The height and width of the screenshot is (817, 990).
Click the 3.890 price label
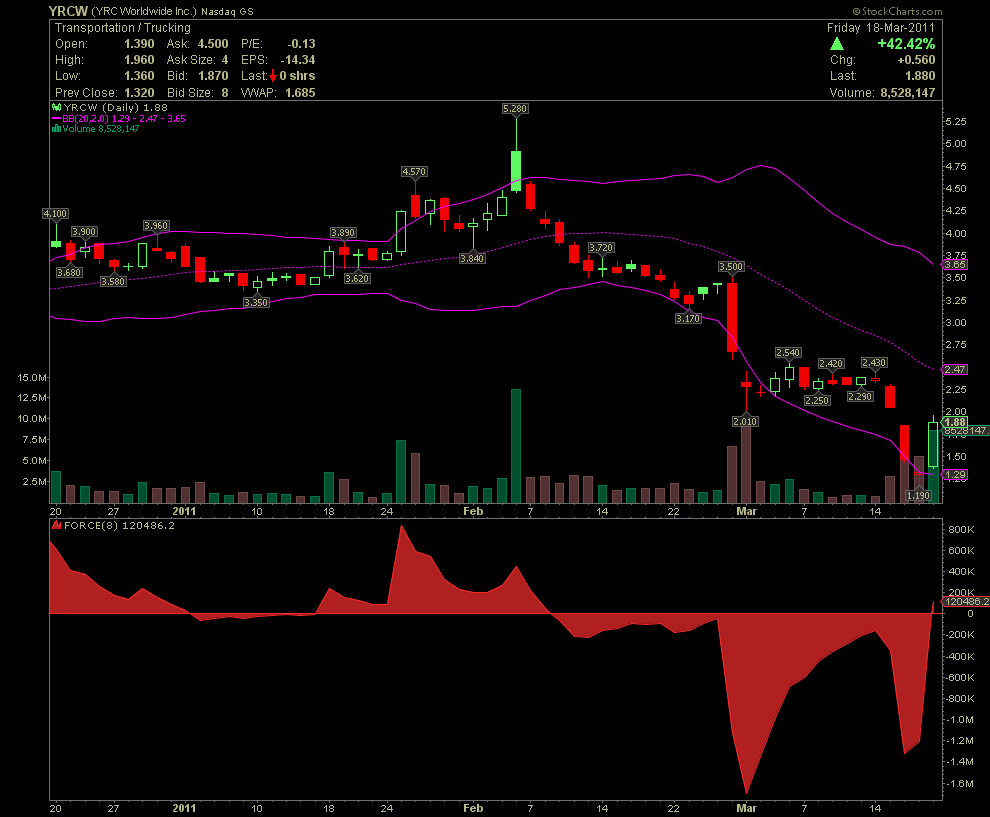[343, 233]
